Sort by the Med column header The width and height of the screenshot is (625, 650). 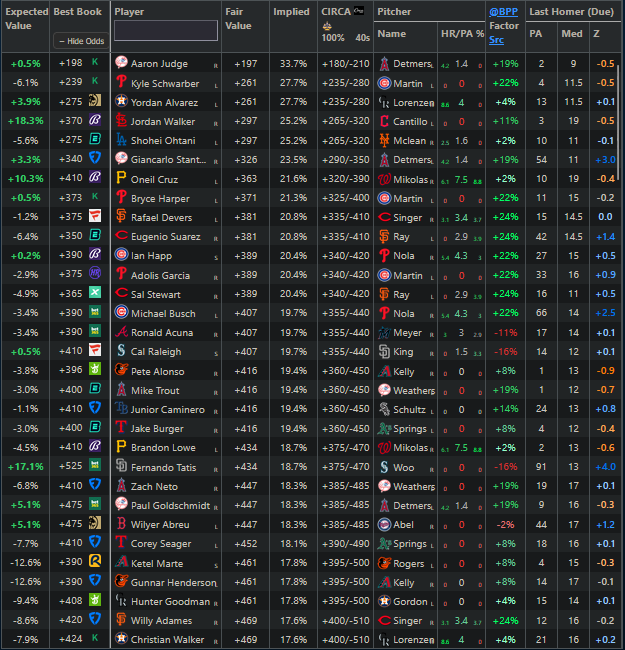pyautogui.click(x=572, y=34)
